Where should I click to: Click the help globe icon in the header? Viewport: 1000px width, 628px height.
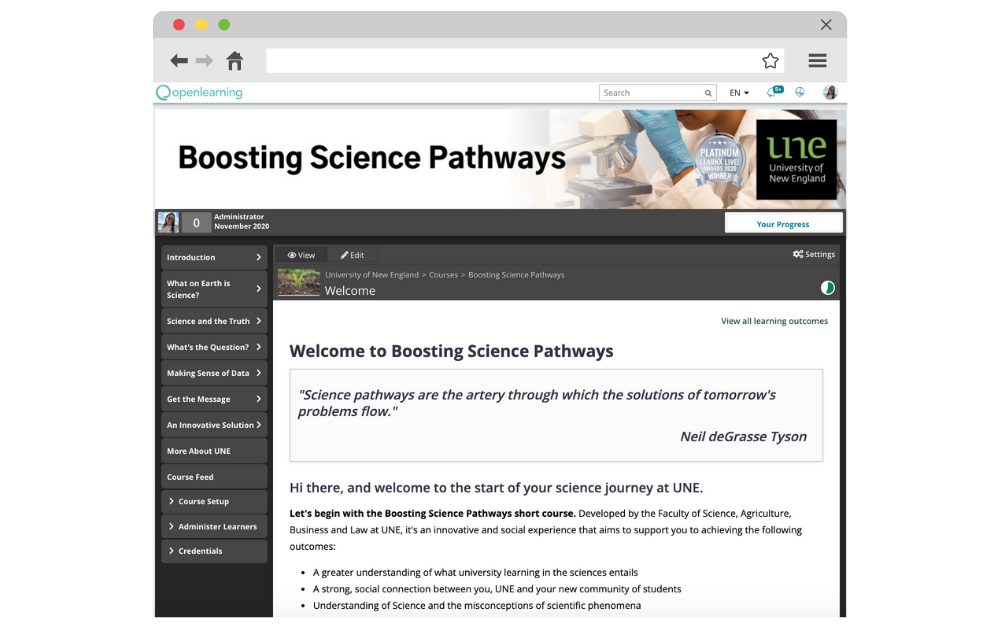pos(800,92)
